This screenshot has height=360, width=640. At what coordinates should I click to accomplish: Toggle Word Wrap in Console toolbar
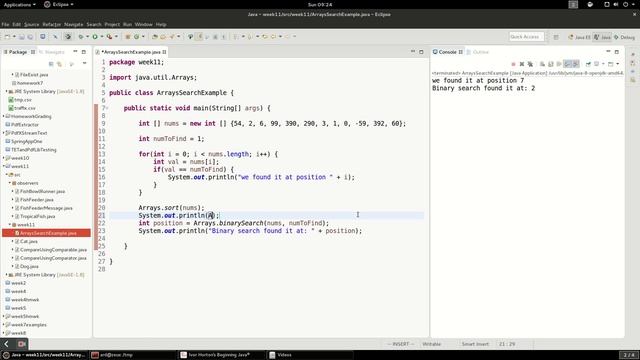(x=559, y=64)
